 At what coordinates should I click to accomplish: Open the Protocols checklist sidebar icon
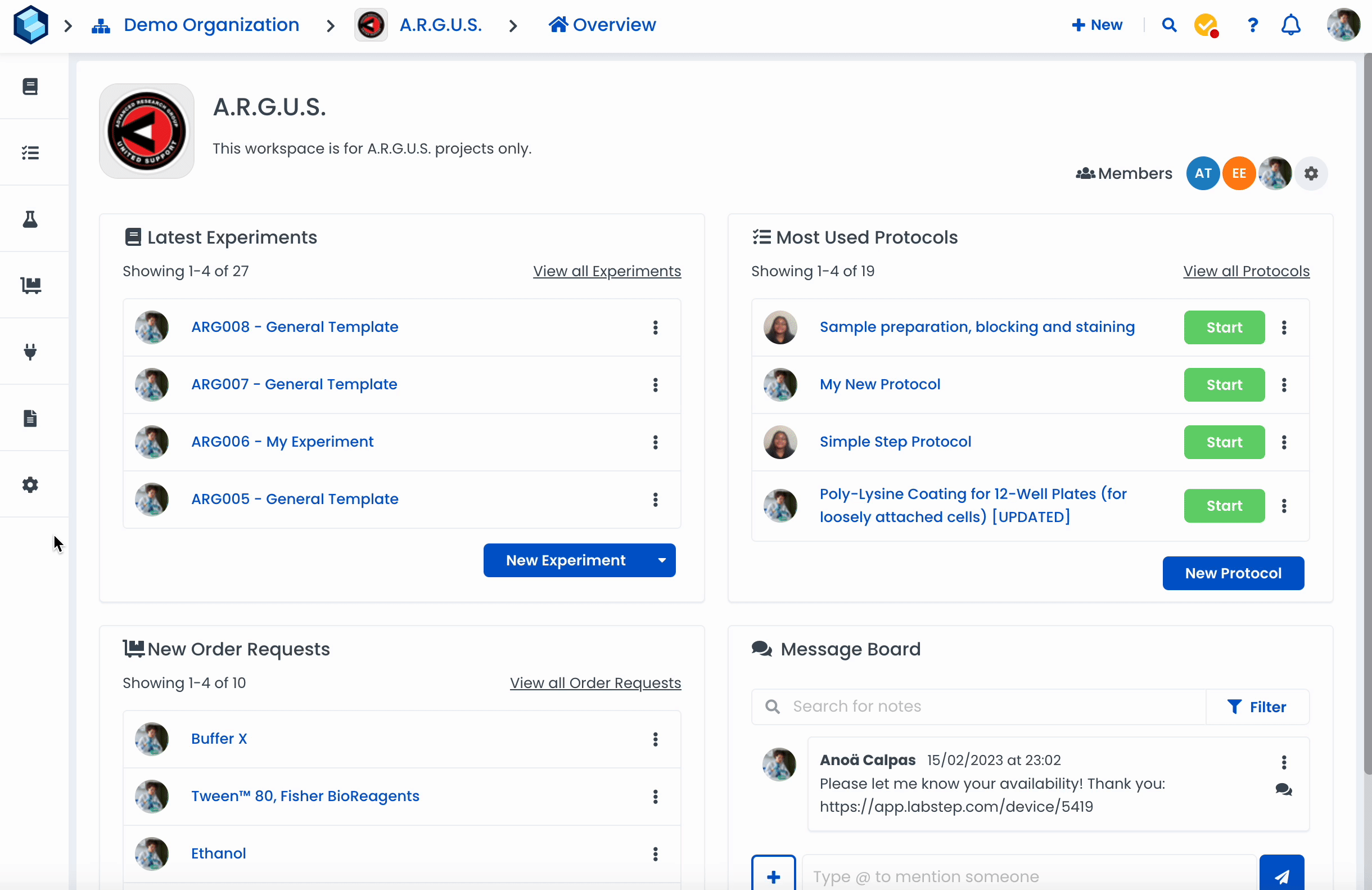(30, 153)
